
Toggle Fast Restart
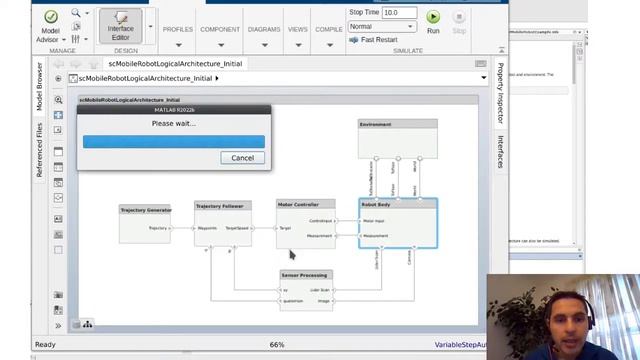click(x=373, y=40)
